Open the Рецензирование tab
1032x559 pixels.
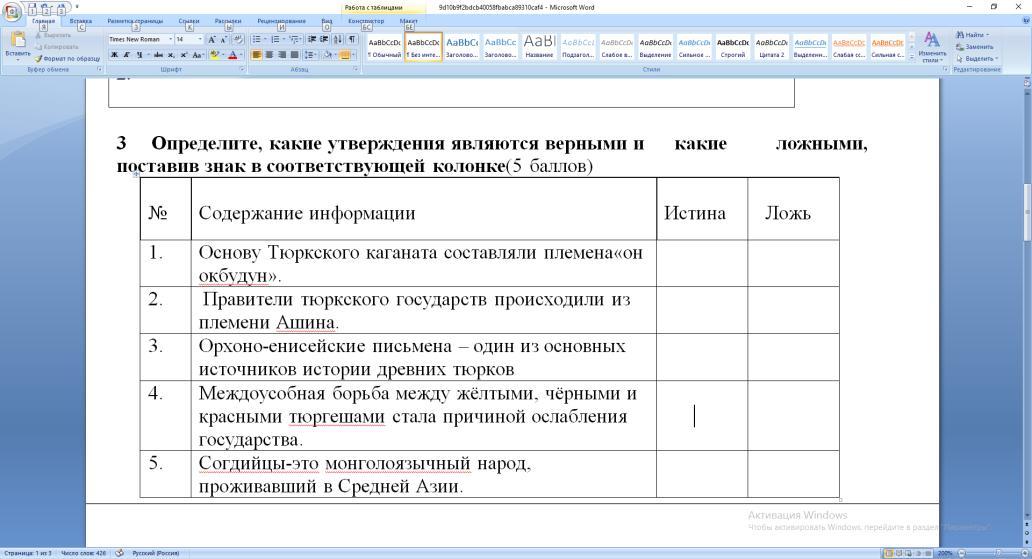coord(281,21)
